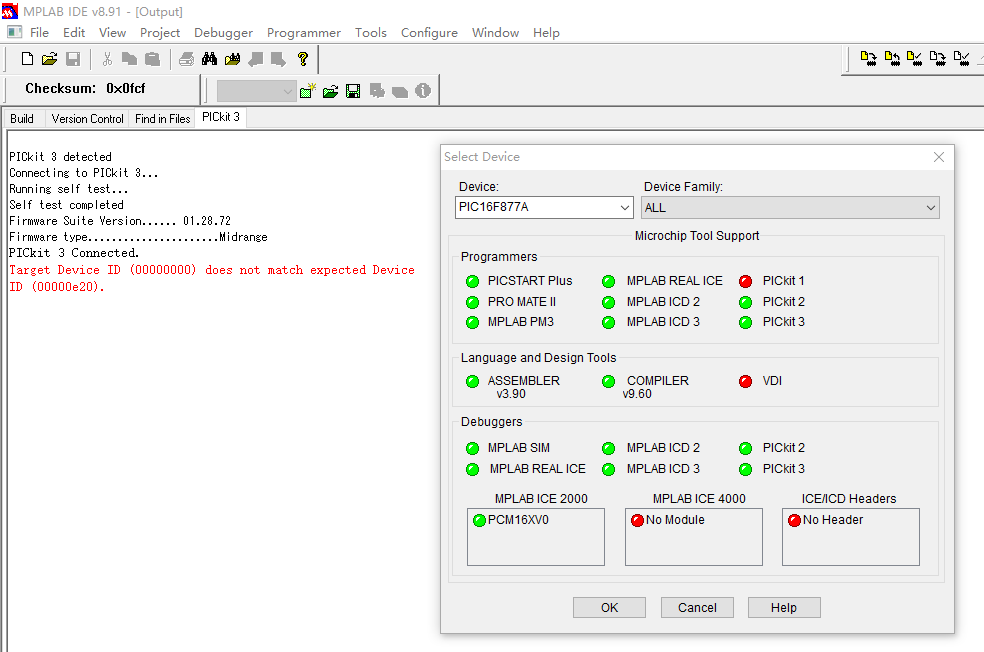Viewport: 984px width, 652px height.
Task: Open the grayed build configuration dropdown
Action: [256, 92]
